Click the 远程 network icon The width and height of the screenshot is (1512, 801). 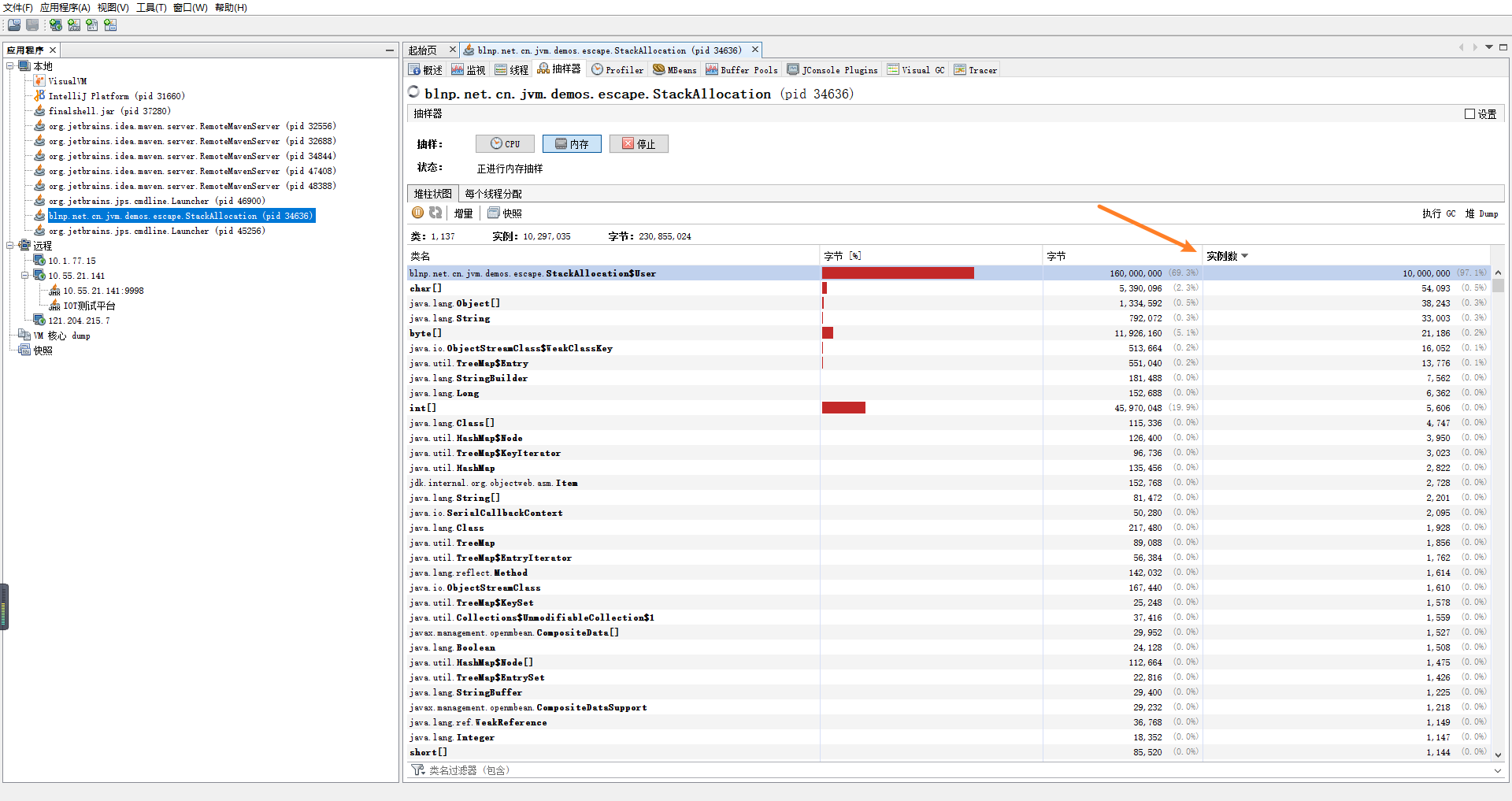coord(24,246)
